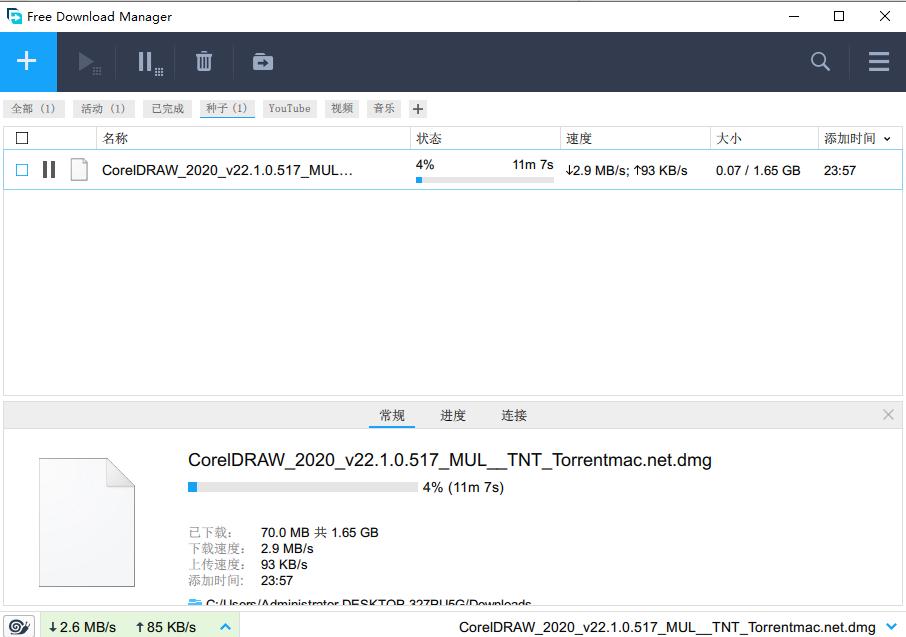Click the ↓2.9 MB/s; ↑93 KB/s speed cell
Image resolution: width=906 pixels, height=637 pixels.
tap(626, 171)
